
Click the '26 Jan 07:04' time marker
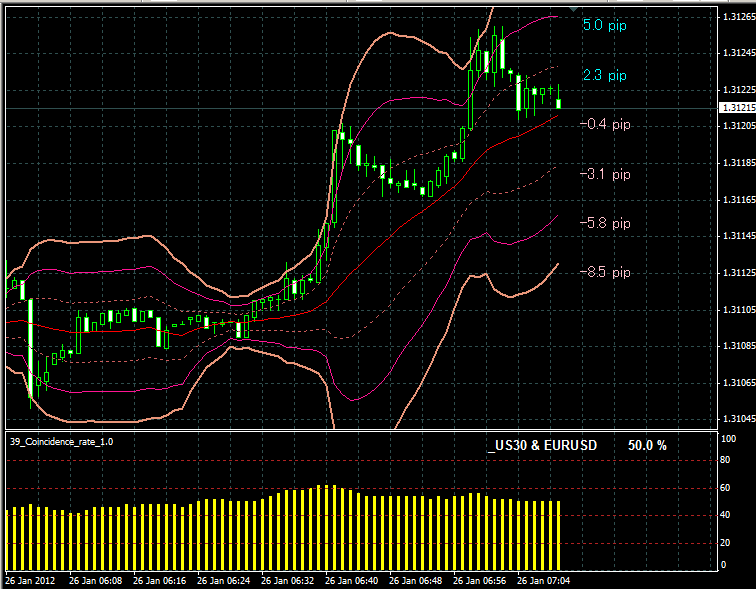pyautogui.click(x=544, y=580)
